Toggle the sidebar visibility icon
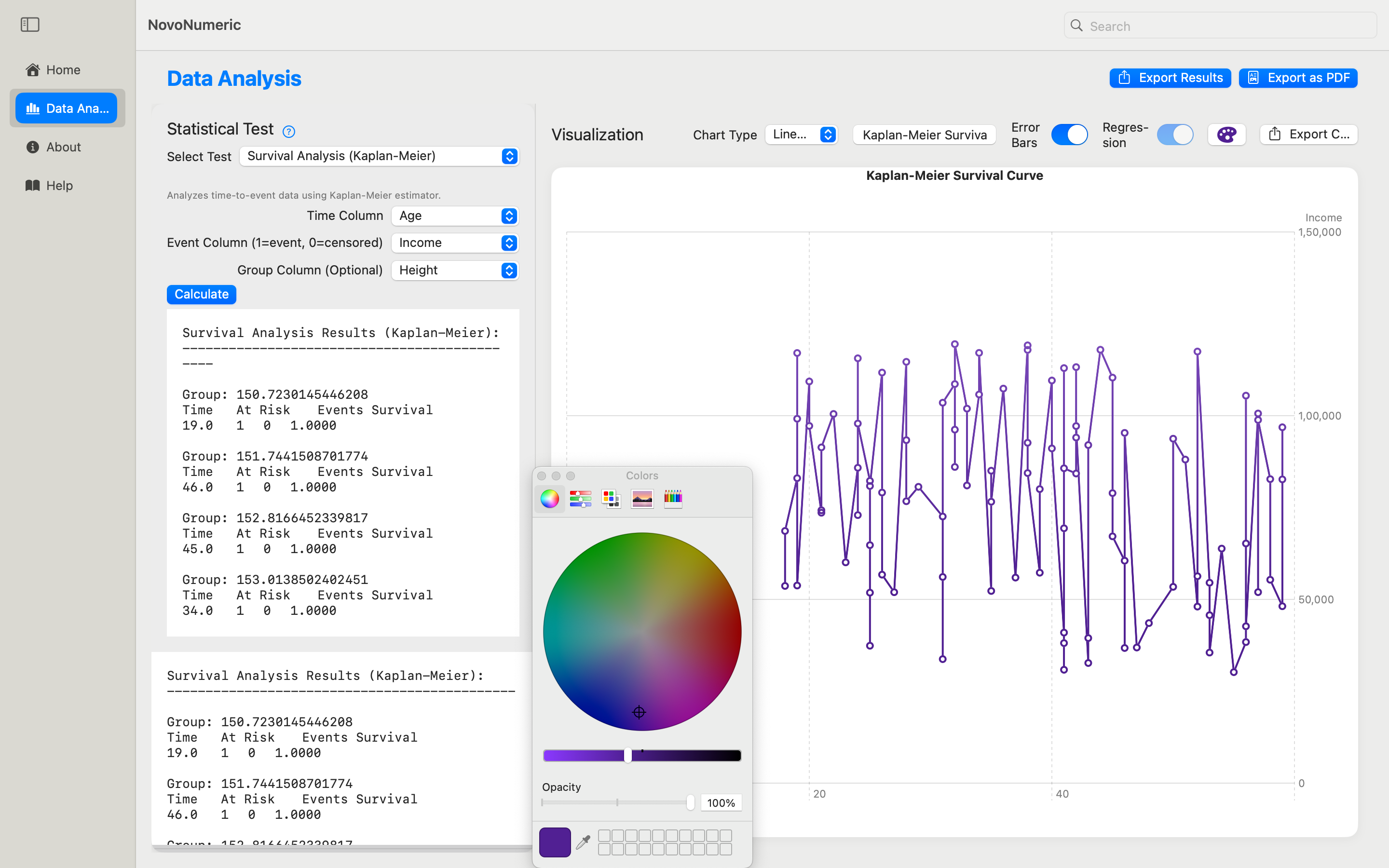This screenshot has height=868, width=1389. (x=30, y=25)
